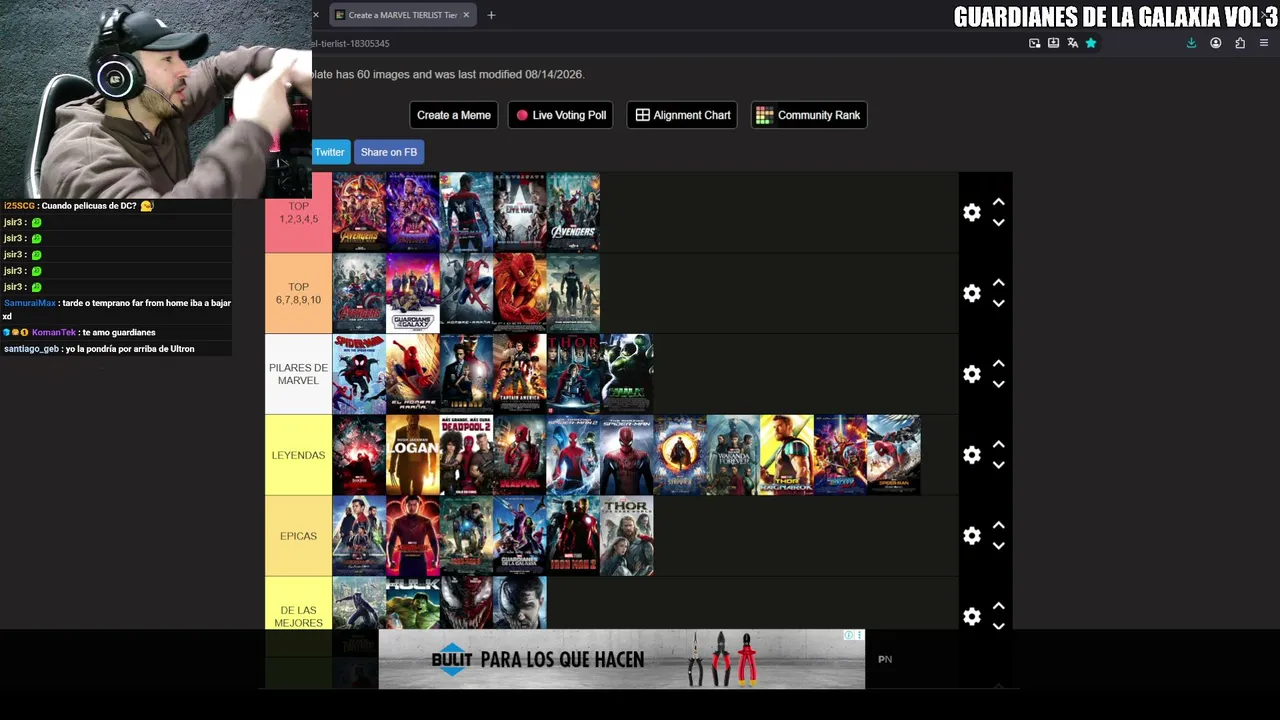Screen dimensions: 1280x720
Task: Click the install app icon in address bar
Action: tap(1053, 43)
